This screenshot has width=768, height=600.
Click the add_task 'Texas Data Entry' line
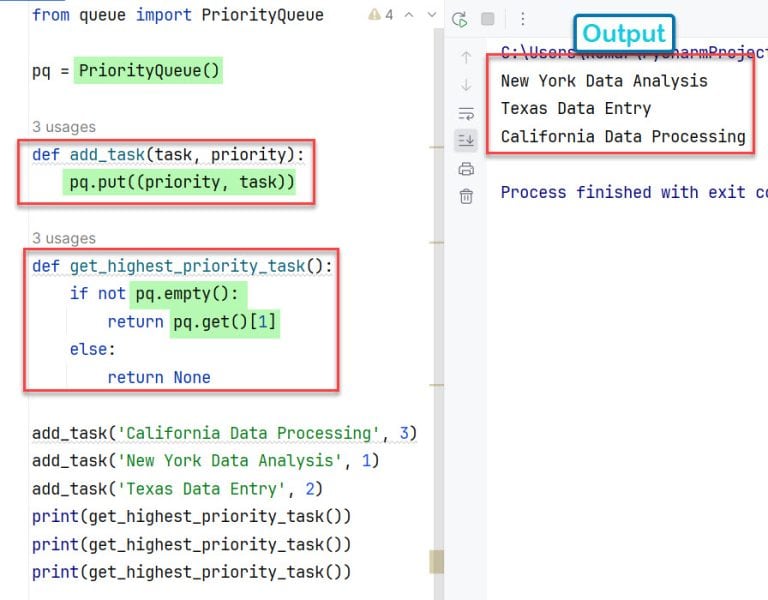pyautogui.click(x=177, y=489)
